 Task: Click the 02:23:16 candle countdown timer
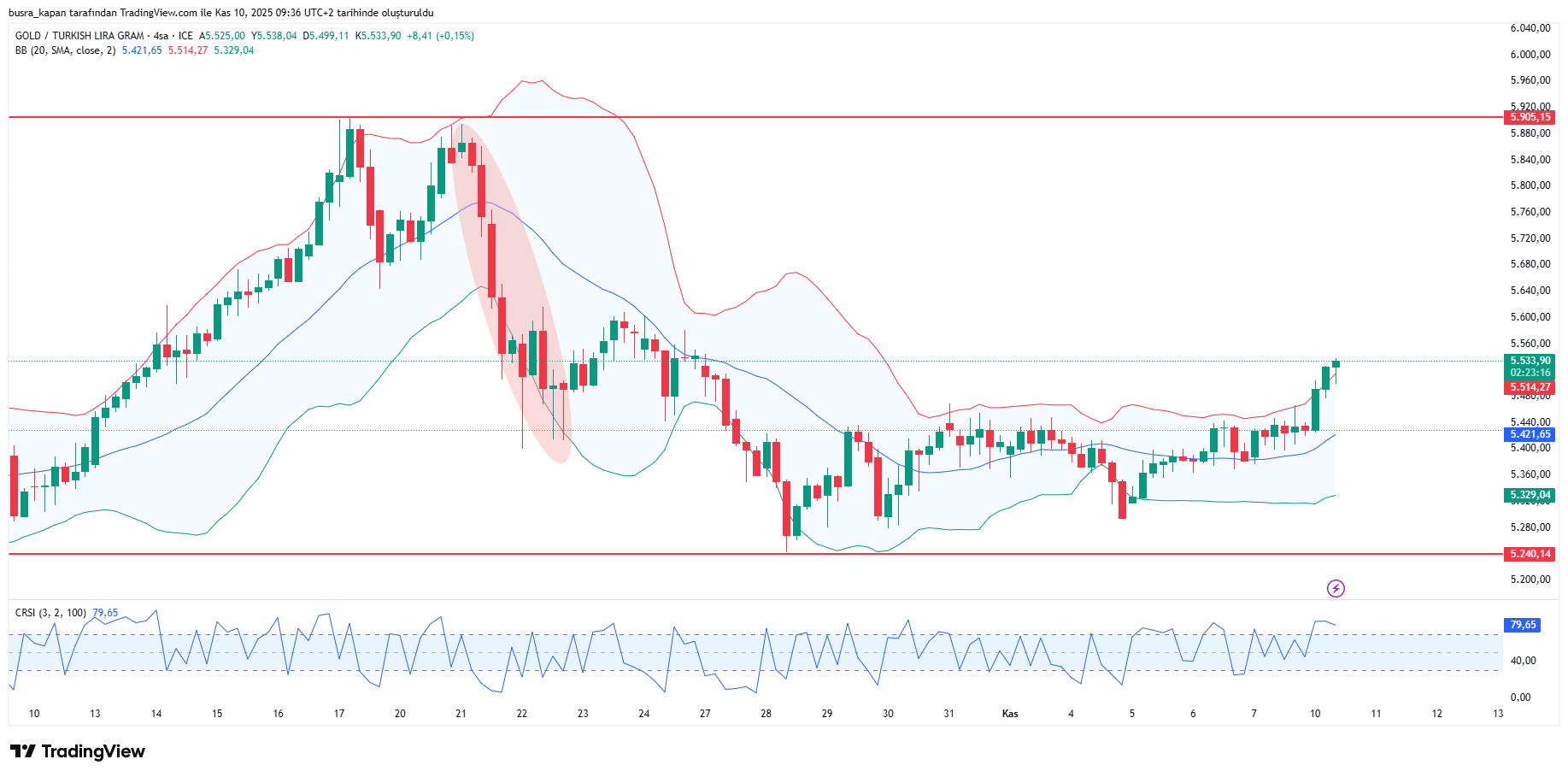[1529, 373]
